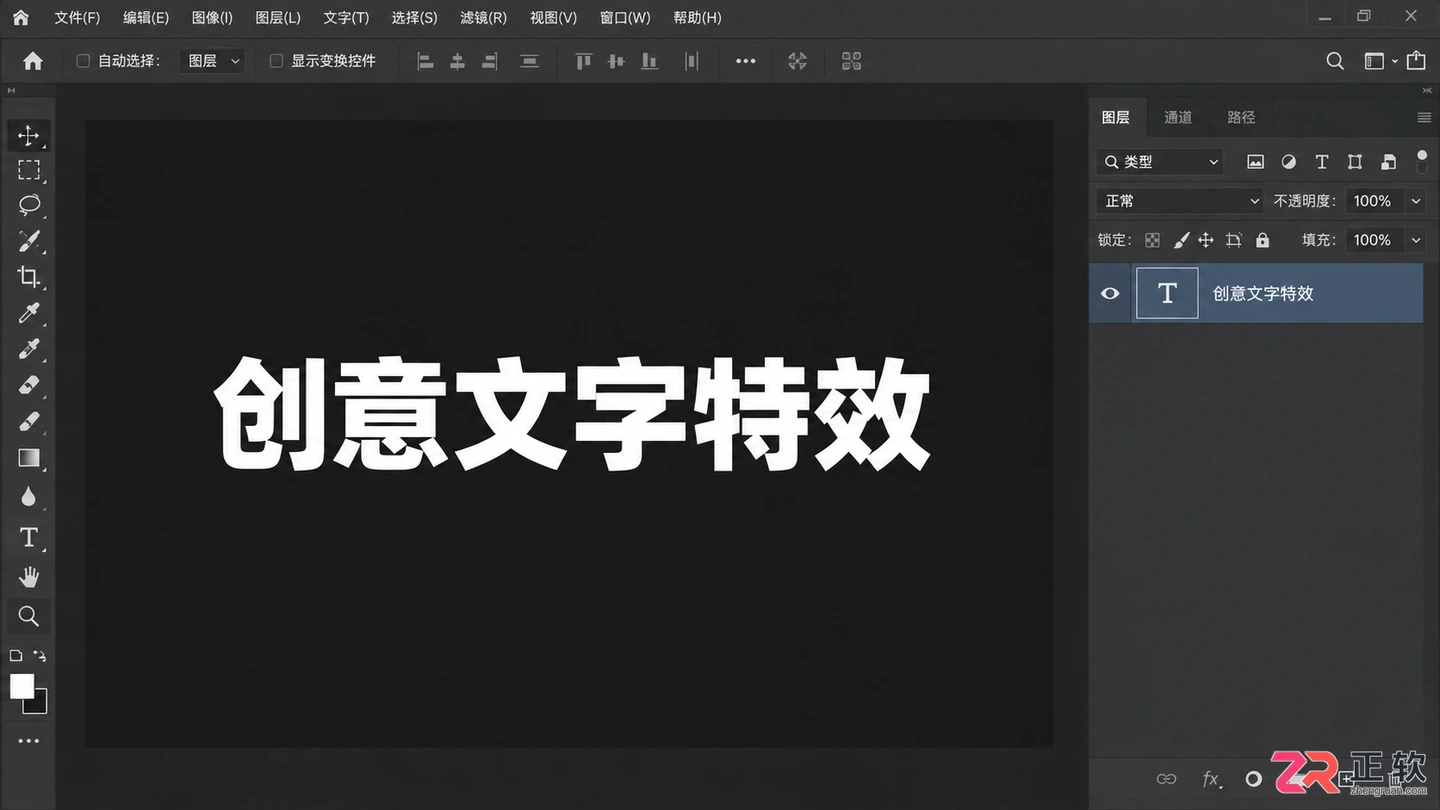
Task: Filter layers by pixel image icon
Action: (x=1255, y=162)
